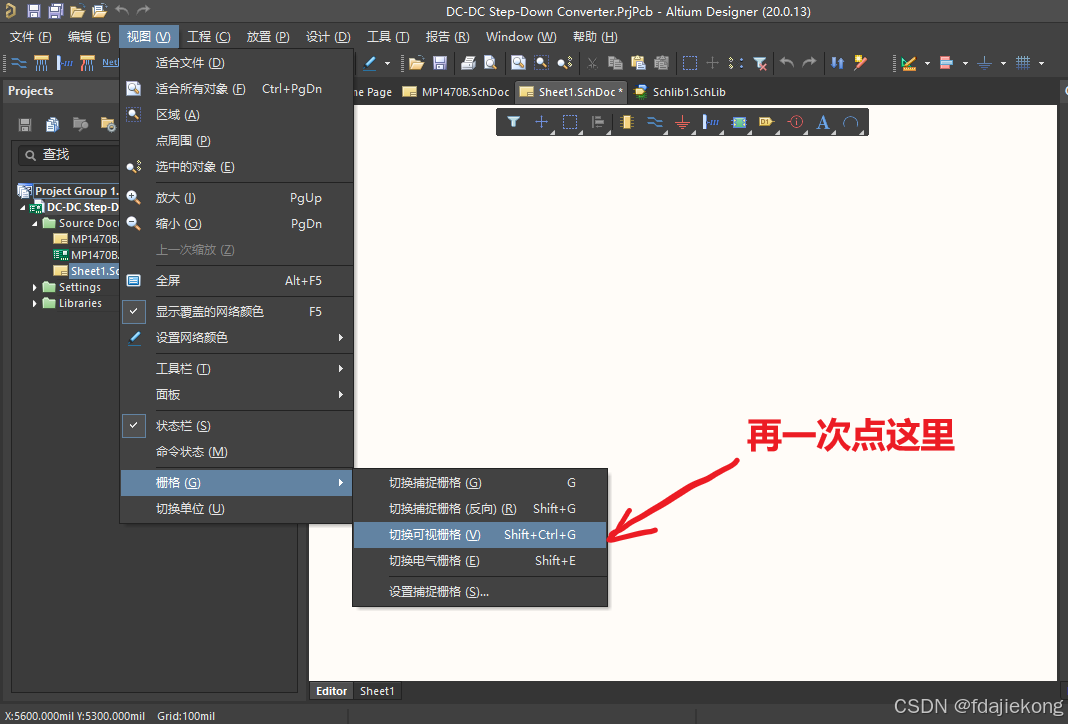1068x724 pixels.
Task: Click the save disk icon in main toolbar
Action: point(440,63)
